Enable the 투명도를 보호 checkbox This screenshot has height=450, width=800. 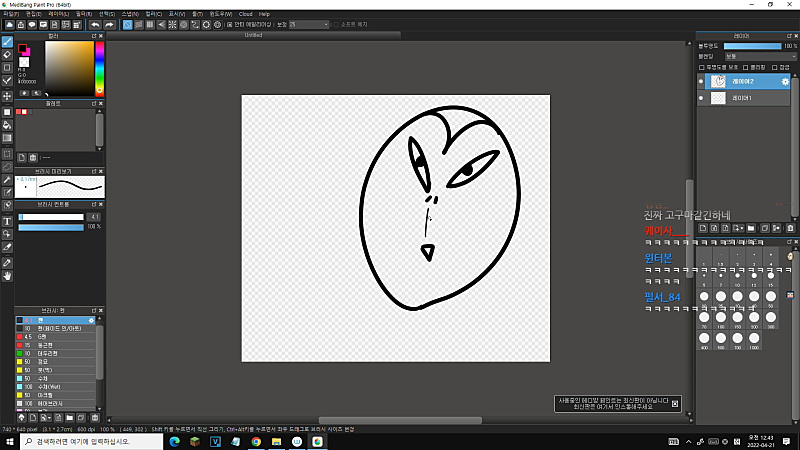[702, 67]
